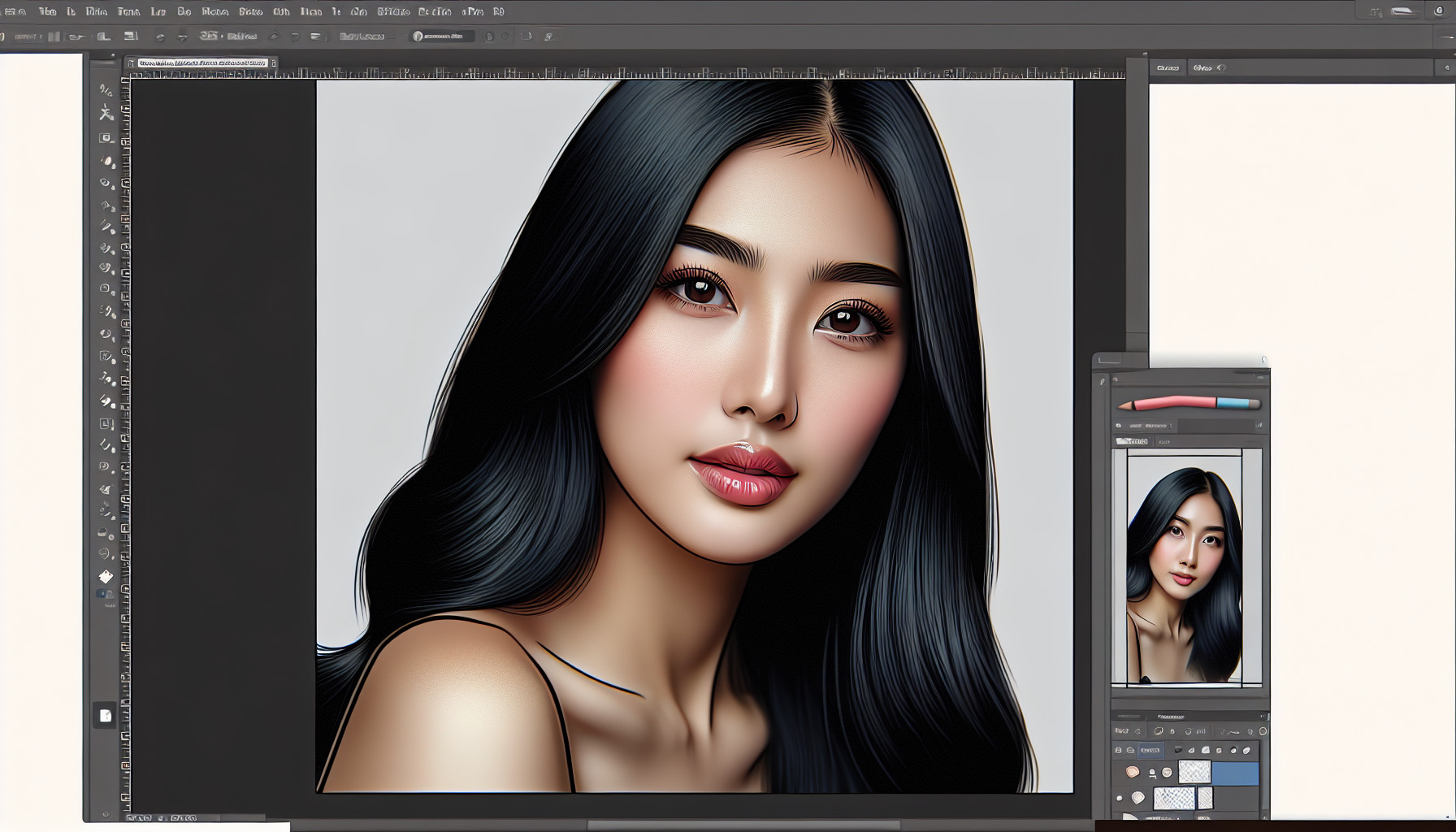Viewport: 1456px width, 832px height.
Task: Click the last icon in the options bar
Action: 548,37
